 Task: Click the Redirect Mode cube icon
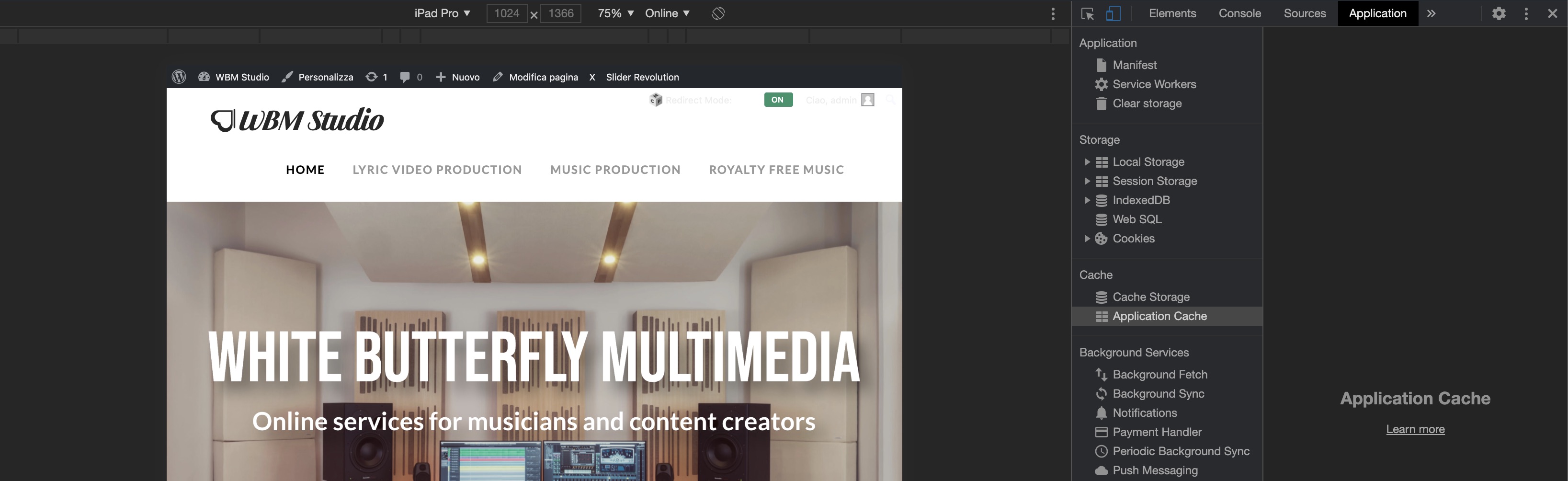click(x=656, y=100)
